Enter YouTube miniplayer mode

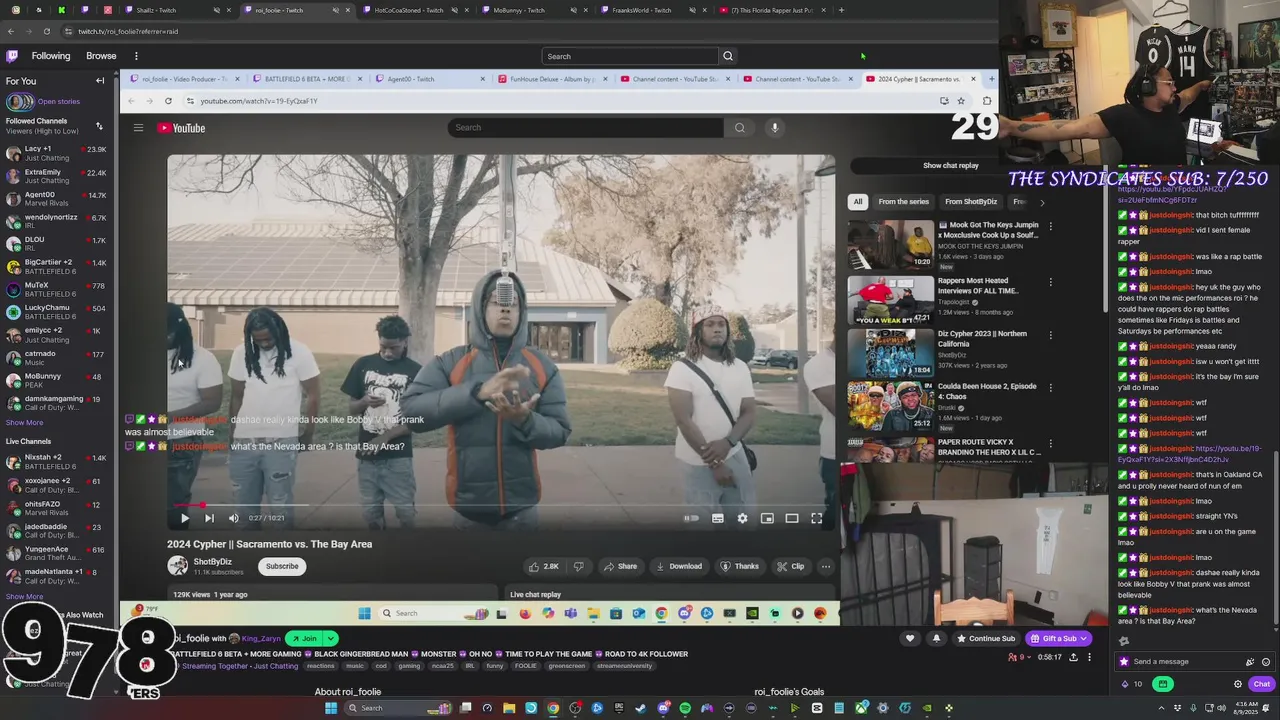[767, 518]
